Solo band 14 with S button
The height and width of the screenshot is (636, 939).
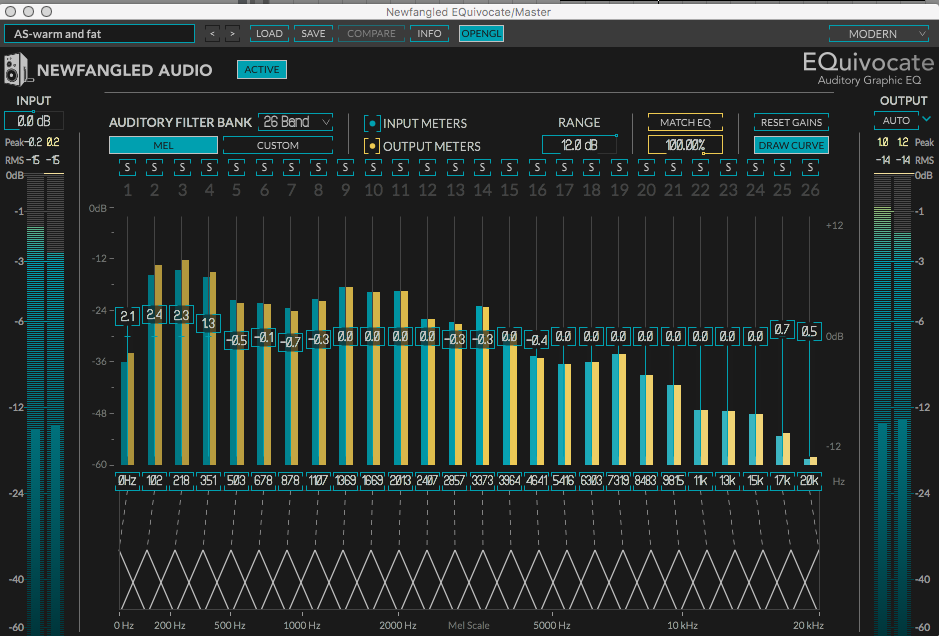482,168
